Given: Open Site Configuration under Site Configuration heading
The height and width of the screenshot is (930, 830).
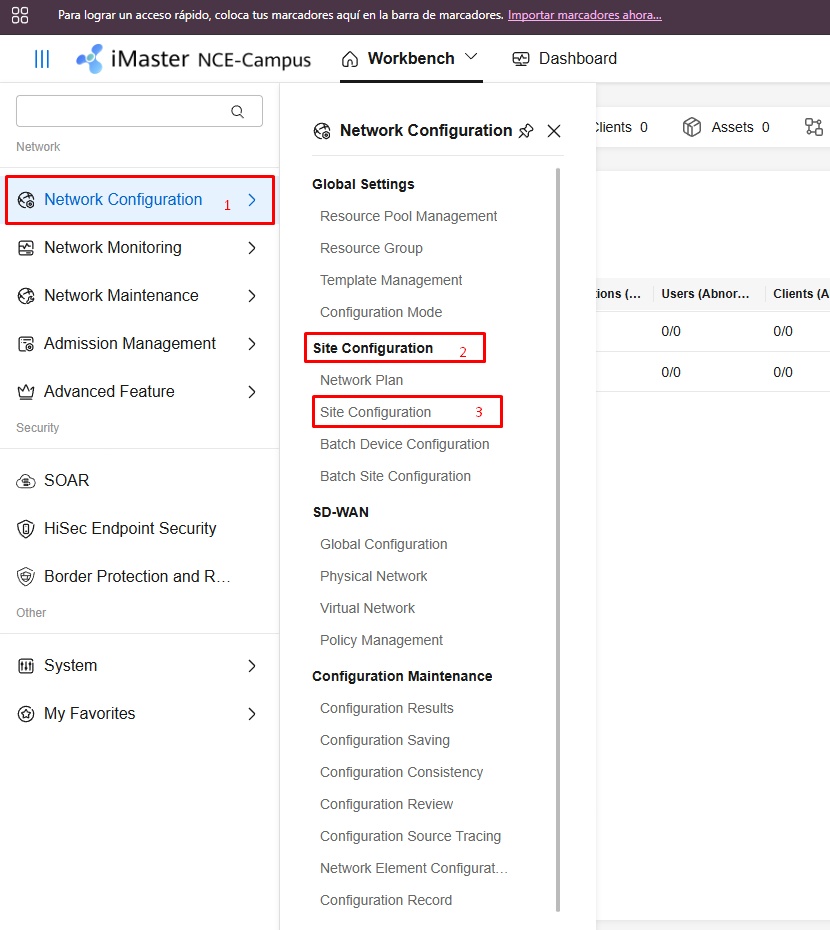Looking at the screenshot, I should click(x=376, y=412).
